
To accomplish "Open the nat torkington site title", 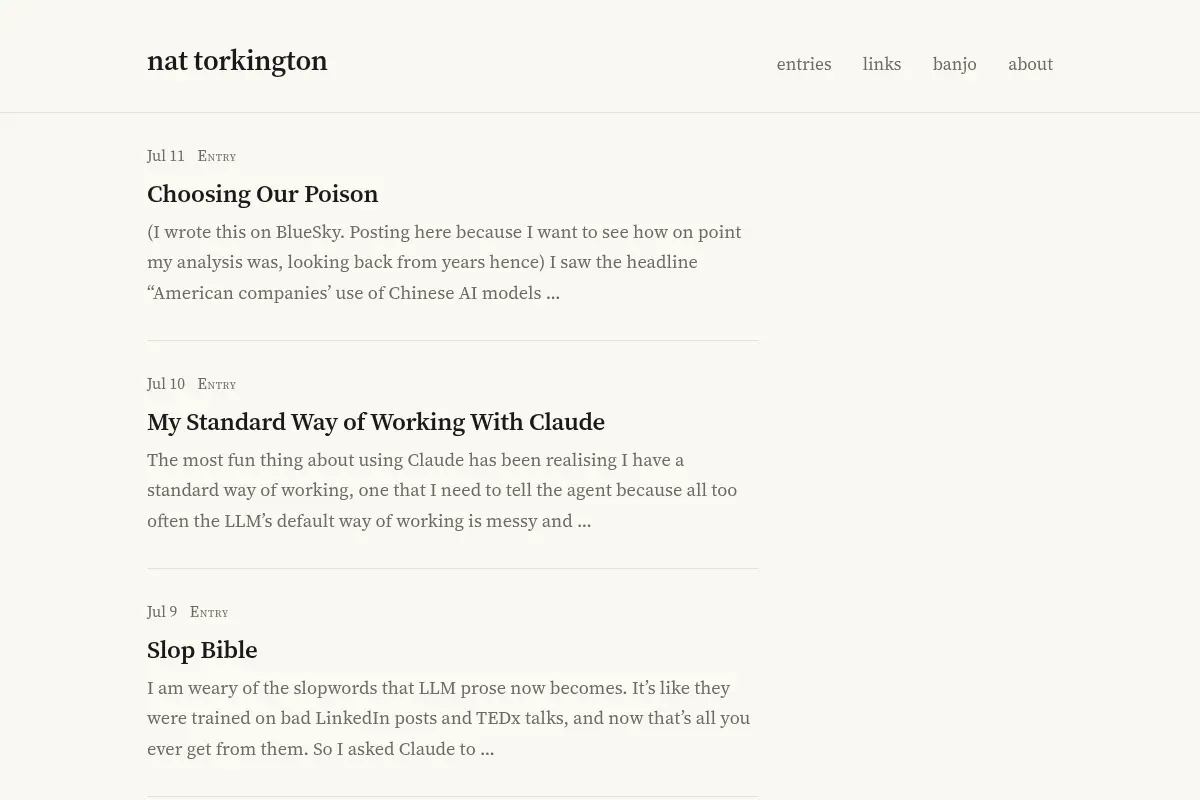I will [x=237, y=61].
